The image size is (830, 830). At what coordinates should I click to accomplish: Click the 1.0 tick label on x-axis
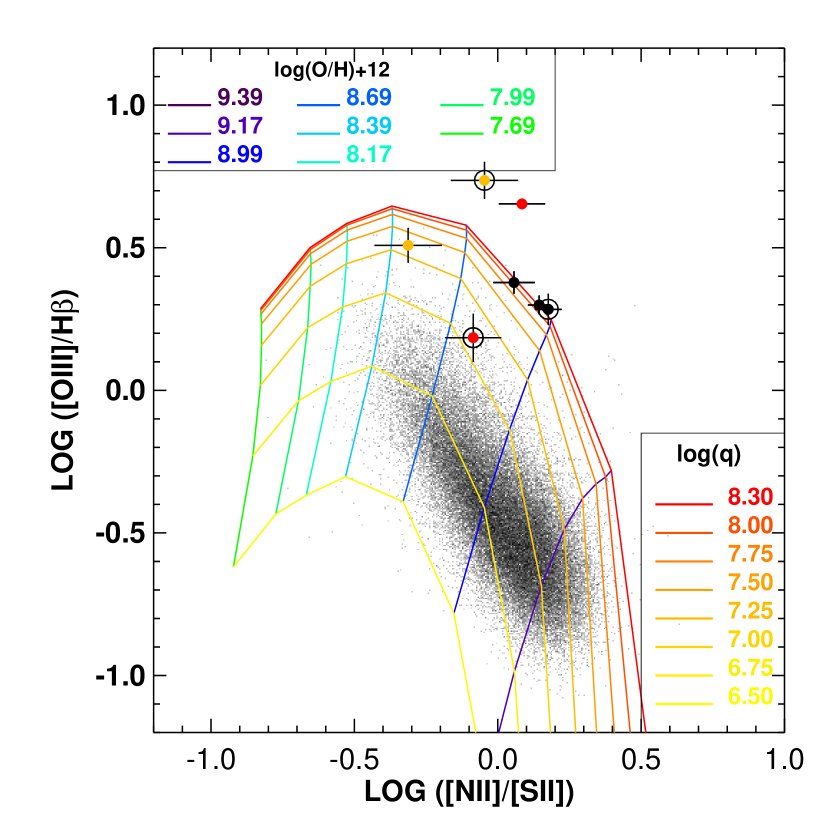pos(785,760)
